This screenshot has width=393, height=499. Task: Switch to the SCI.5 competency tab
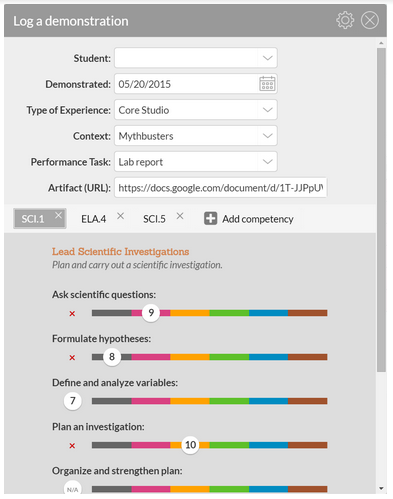154,219
